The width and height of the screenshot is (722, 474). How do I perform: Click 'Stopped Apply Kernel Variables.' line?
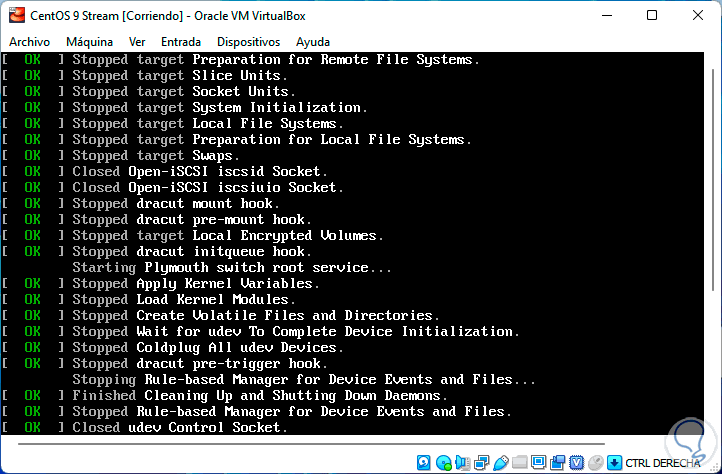pos(196,283)
